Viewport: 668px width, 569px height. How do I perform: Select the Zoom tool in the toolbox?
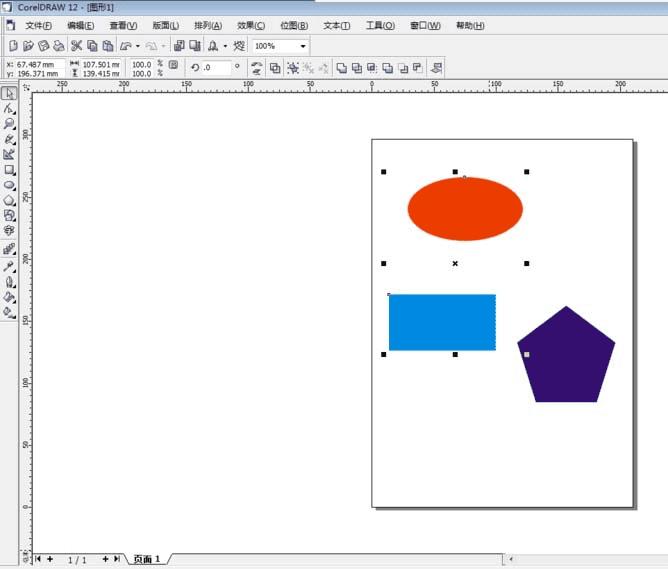[9, 124]
